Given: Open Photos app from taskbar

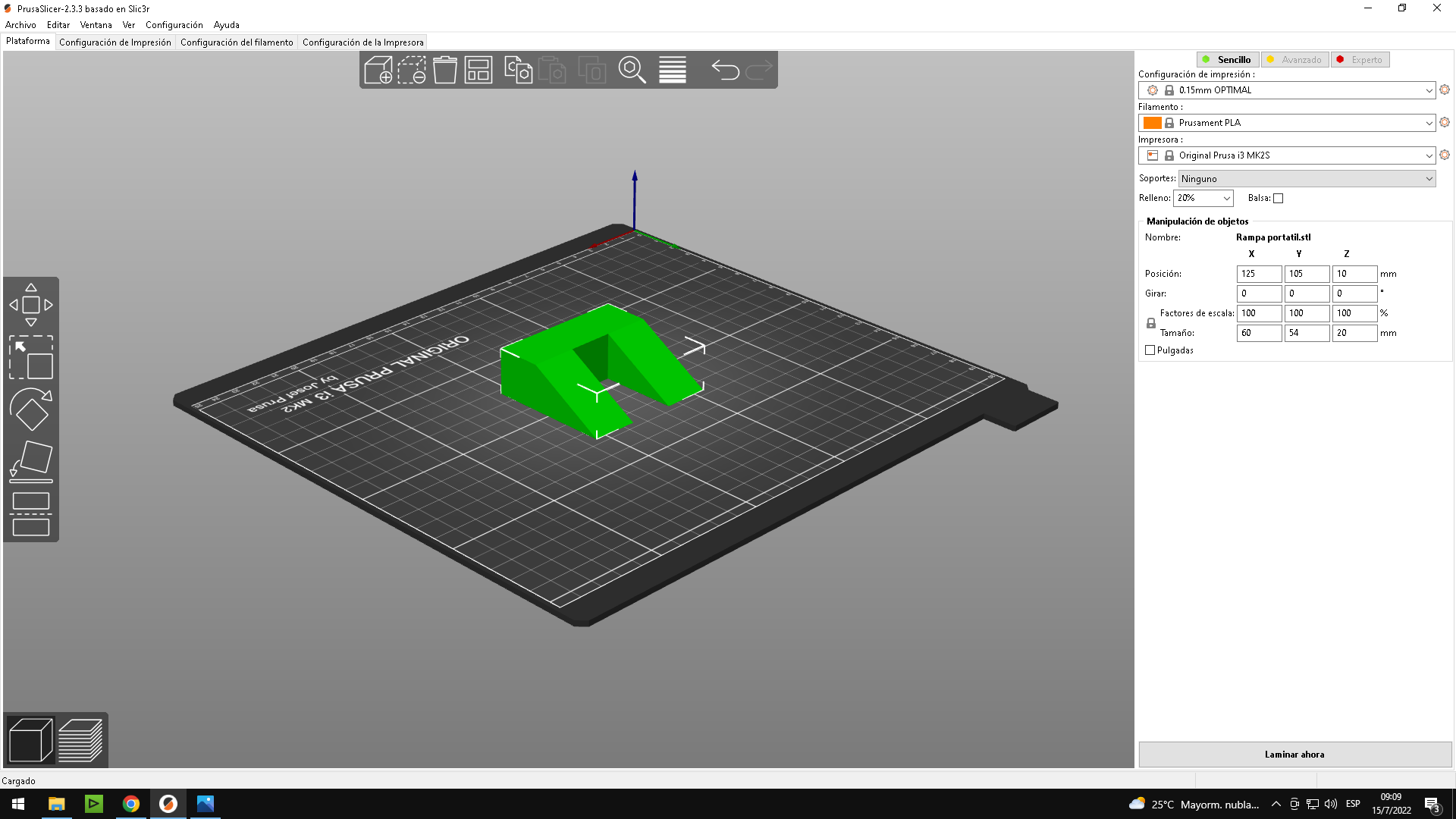Looking at the screenshot, I should coord(206,804).
